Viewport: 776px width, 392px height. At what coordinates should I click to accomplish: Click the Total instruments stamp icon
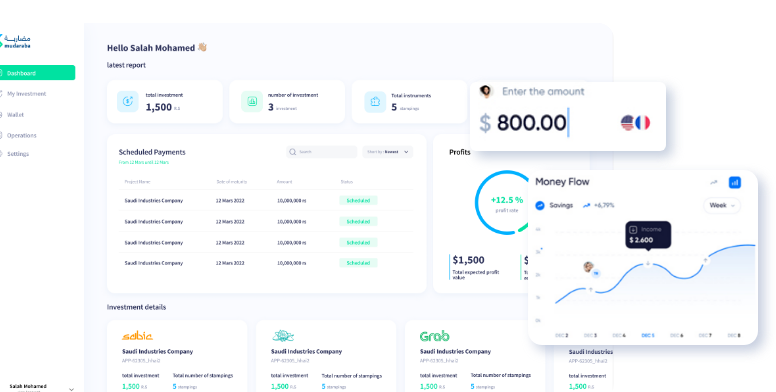point(375,102)
